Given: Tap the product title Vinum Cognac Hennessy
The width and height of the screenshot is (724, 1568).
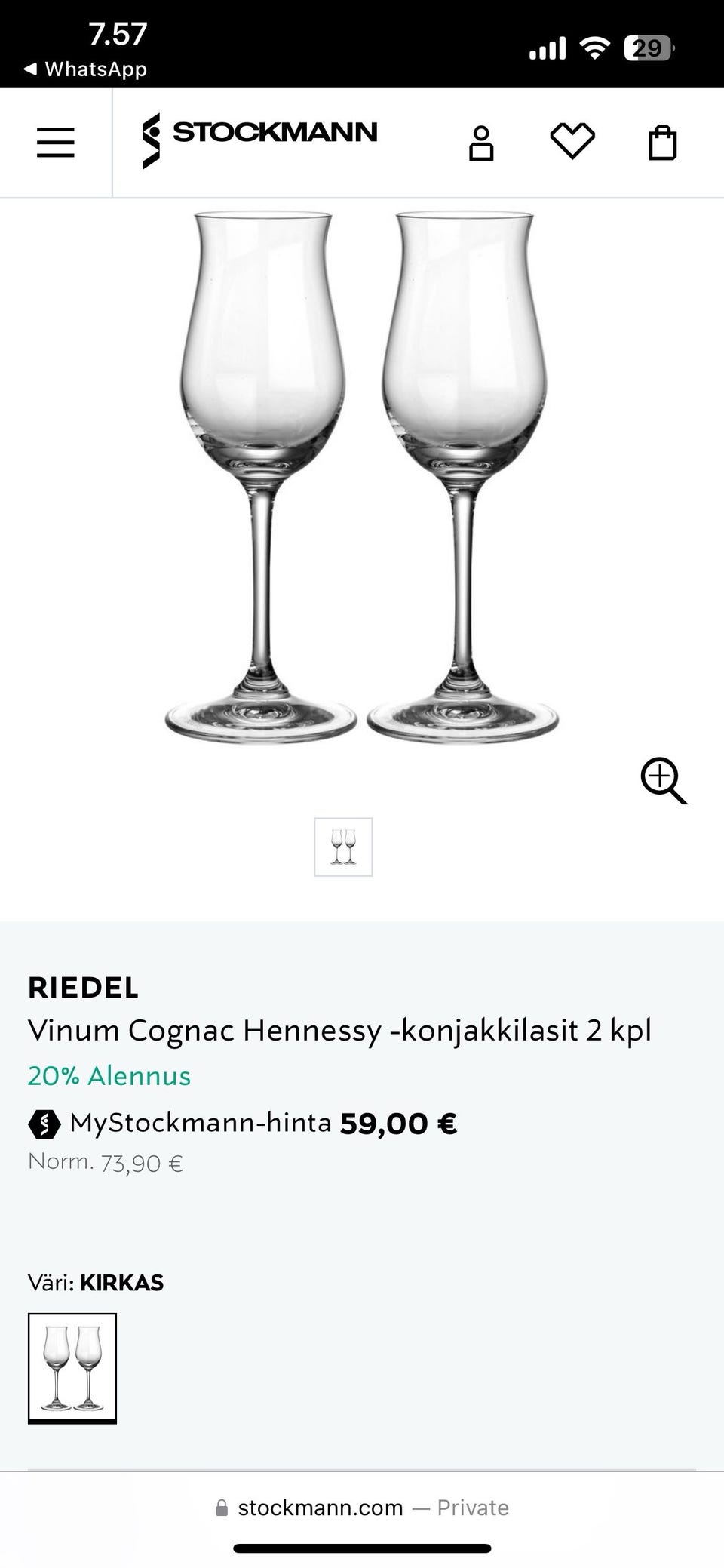Looking at the screenshot, I should 339,1030.
